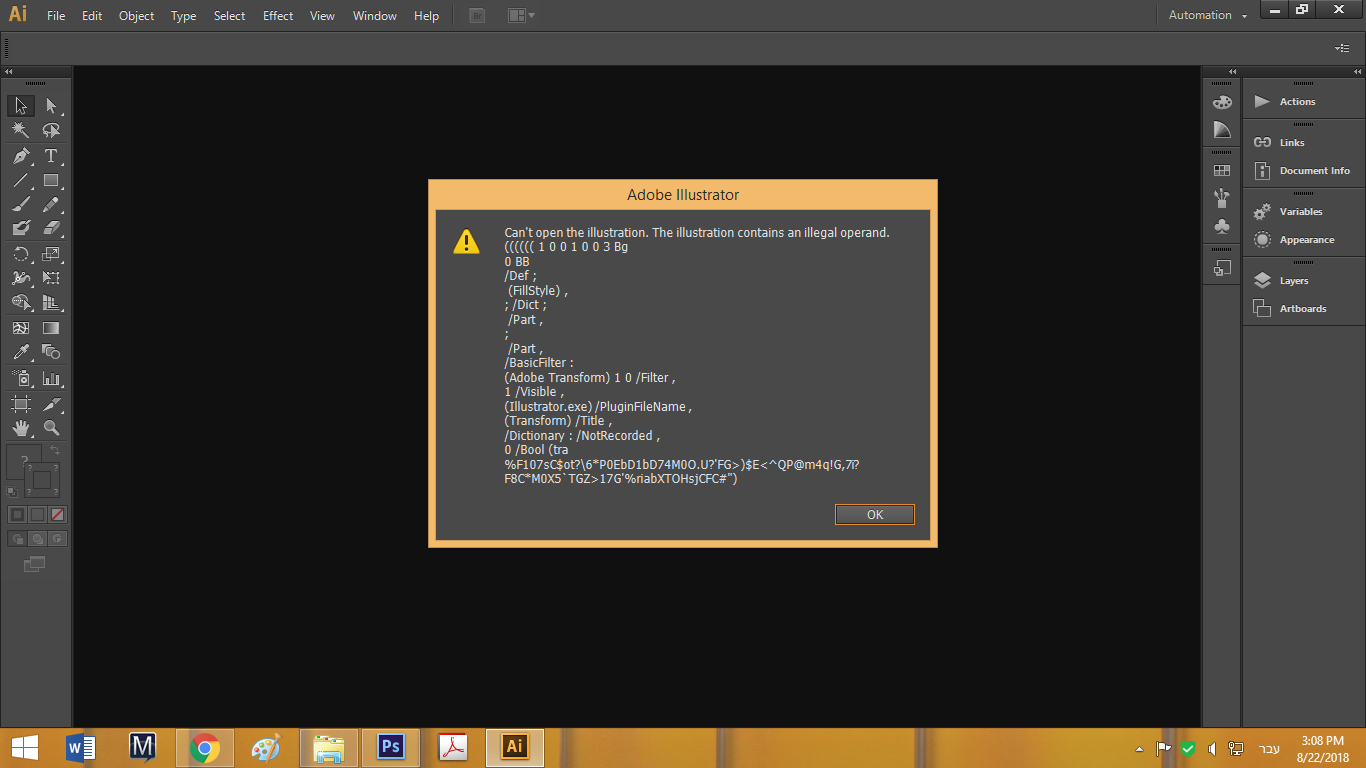Activate the Blob Brush tool

click(x=21, y=228)
